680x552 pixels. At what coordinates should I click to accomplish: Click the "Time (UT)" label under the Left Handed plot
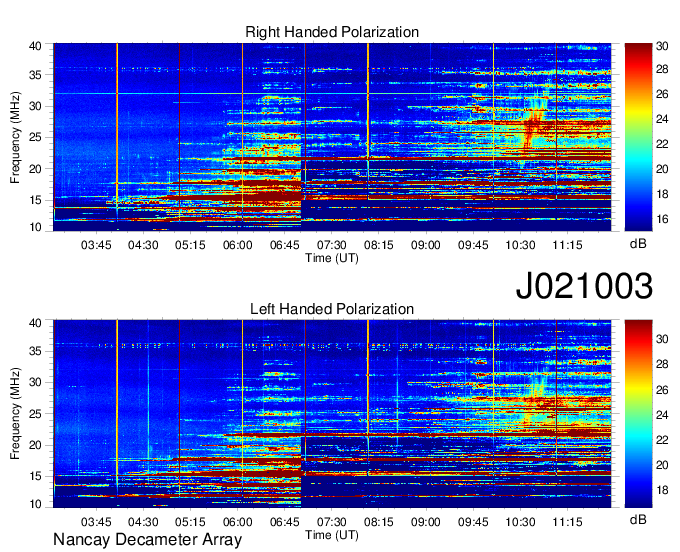point(332,535)
